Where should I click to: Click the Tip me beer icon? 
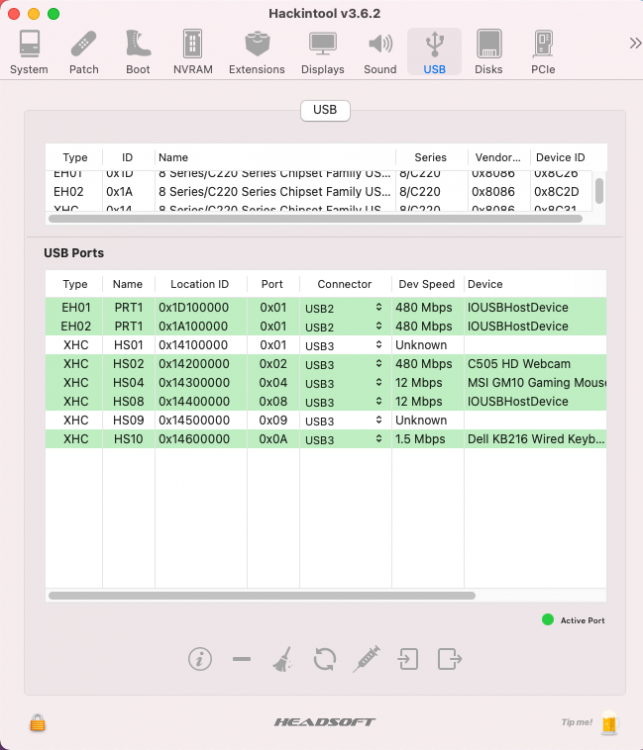coord(610,722)
